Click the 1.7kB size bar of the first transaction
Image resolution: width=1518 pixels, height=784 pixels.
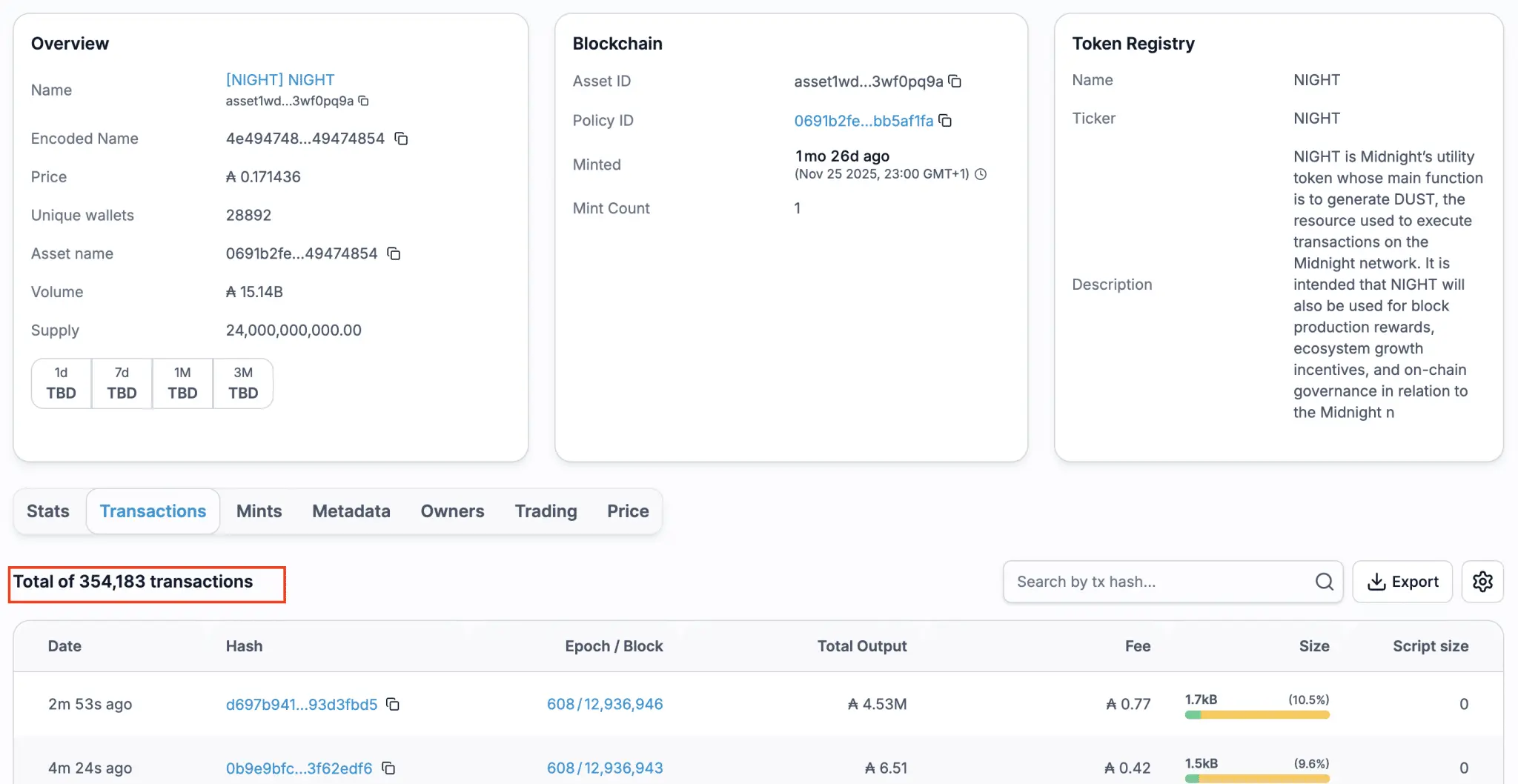pos(1256,714)
